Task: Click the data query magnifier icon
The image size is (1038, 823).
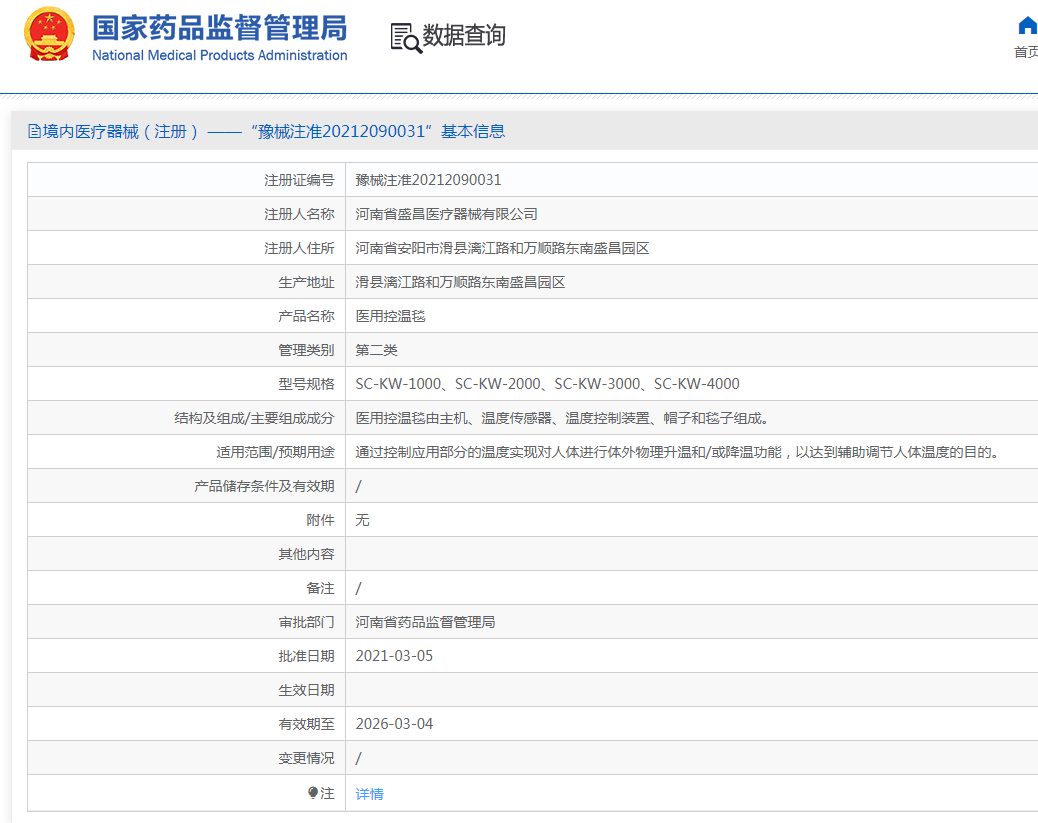Action: [405, 37]
